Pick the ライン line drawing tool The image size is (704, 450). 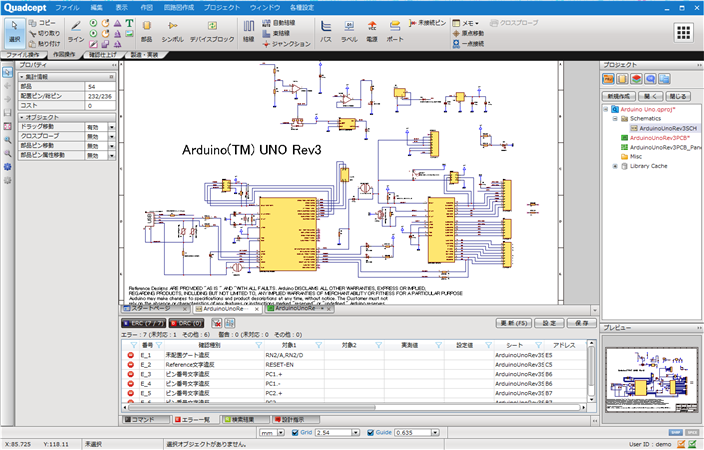76,31
